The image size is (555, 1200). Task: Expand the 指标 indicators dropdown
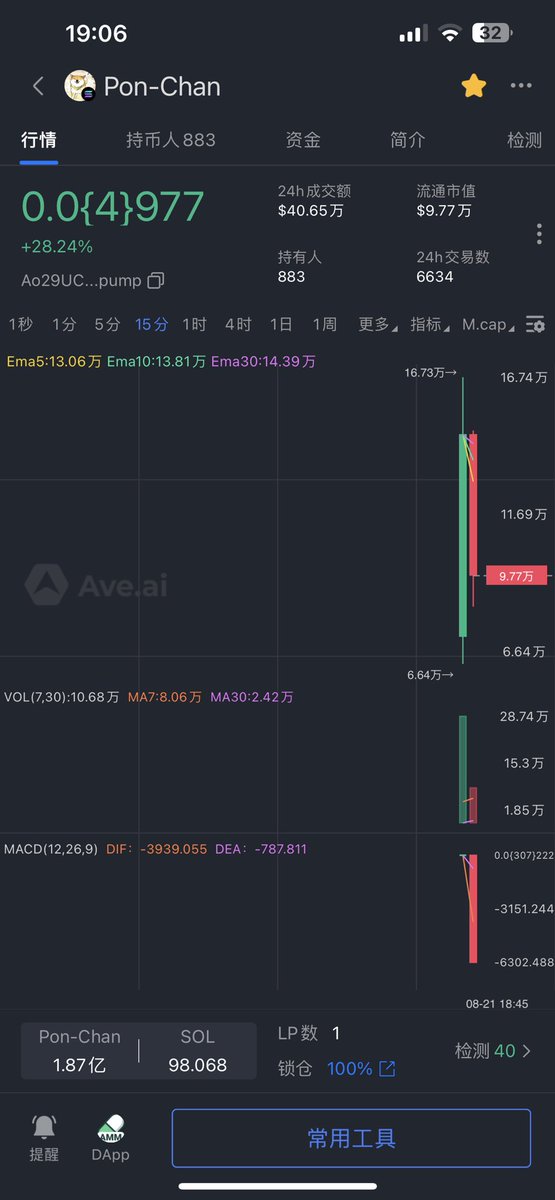click(x=431, y=325)
